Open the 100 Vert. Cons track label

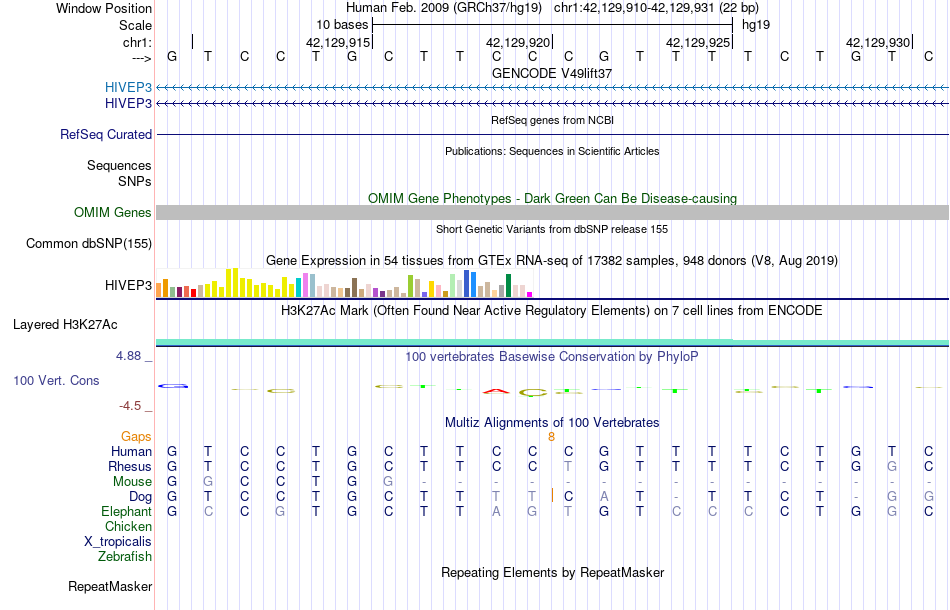(x=56, y=380)
